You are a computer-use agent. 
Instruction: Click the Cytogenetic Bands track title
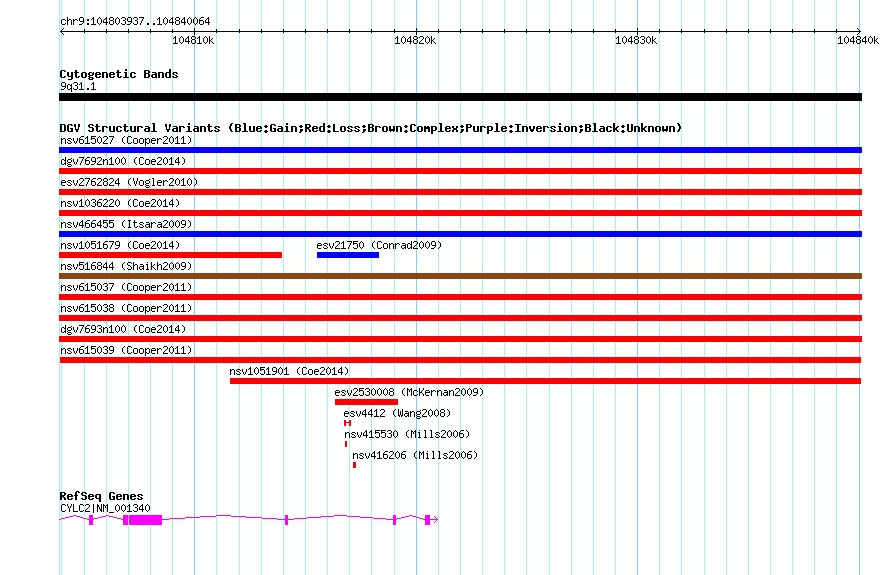pyautogui.click(x=119, y=74)
